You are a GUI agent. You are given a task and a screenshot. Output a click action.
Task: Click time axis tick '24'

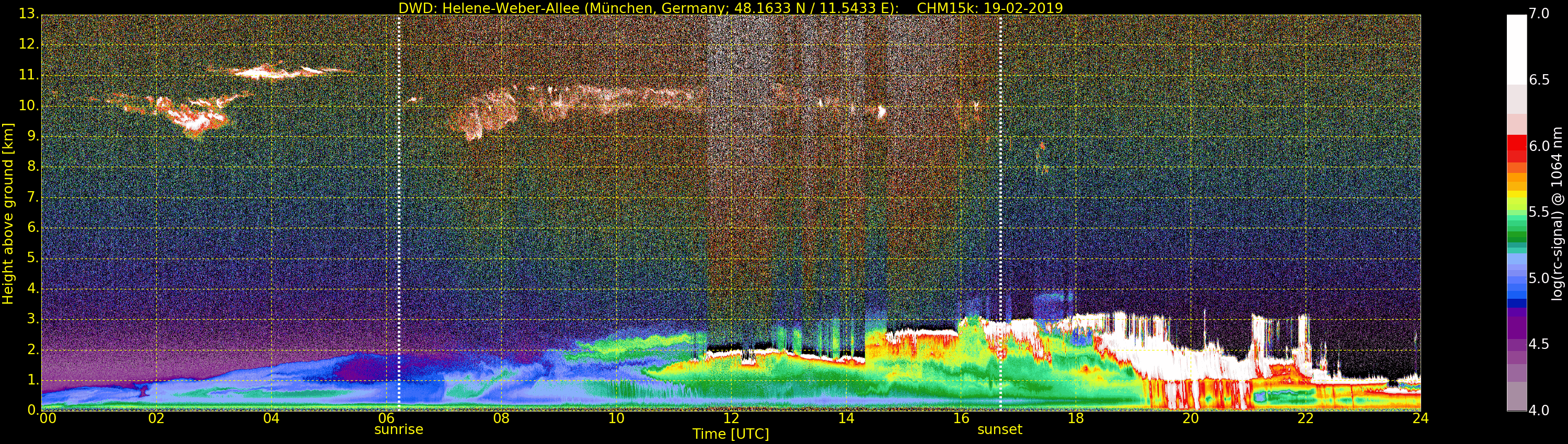click(x=1421, y=418)
